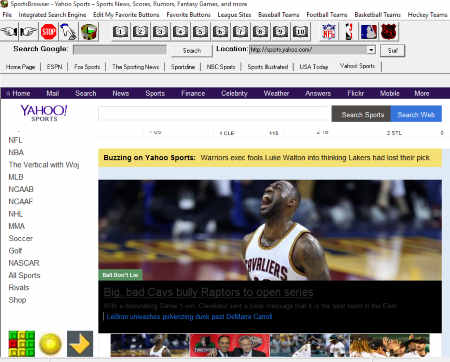The height and width of the screenshot is (362, 450).
Task: Open The Vertical with Woj sidebar link
Action: [44, 165]
